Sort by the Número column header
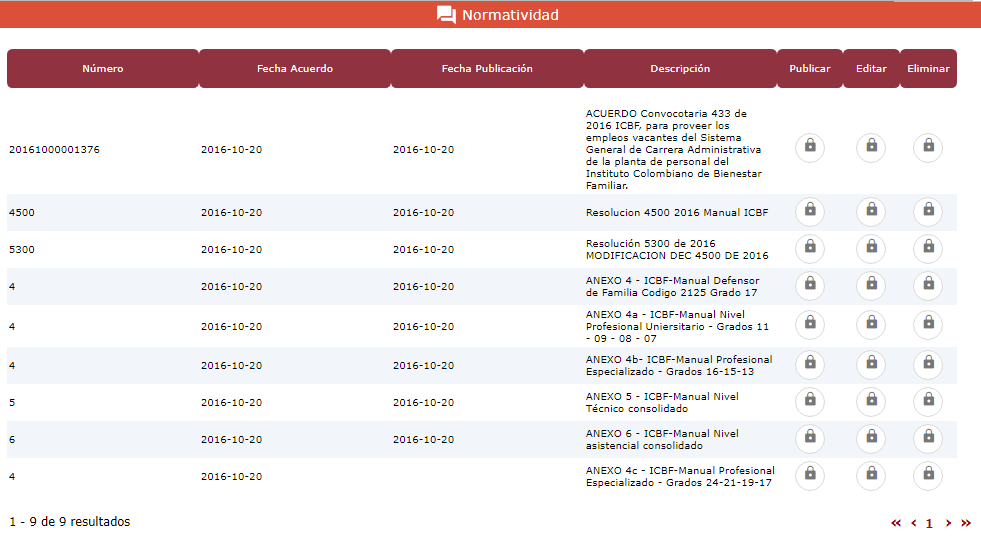 click(103, 69)
